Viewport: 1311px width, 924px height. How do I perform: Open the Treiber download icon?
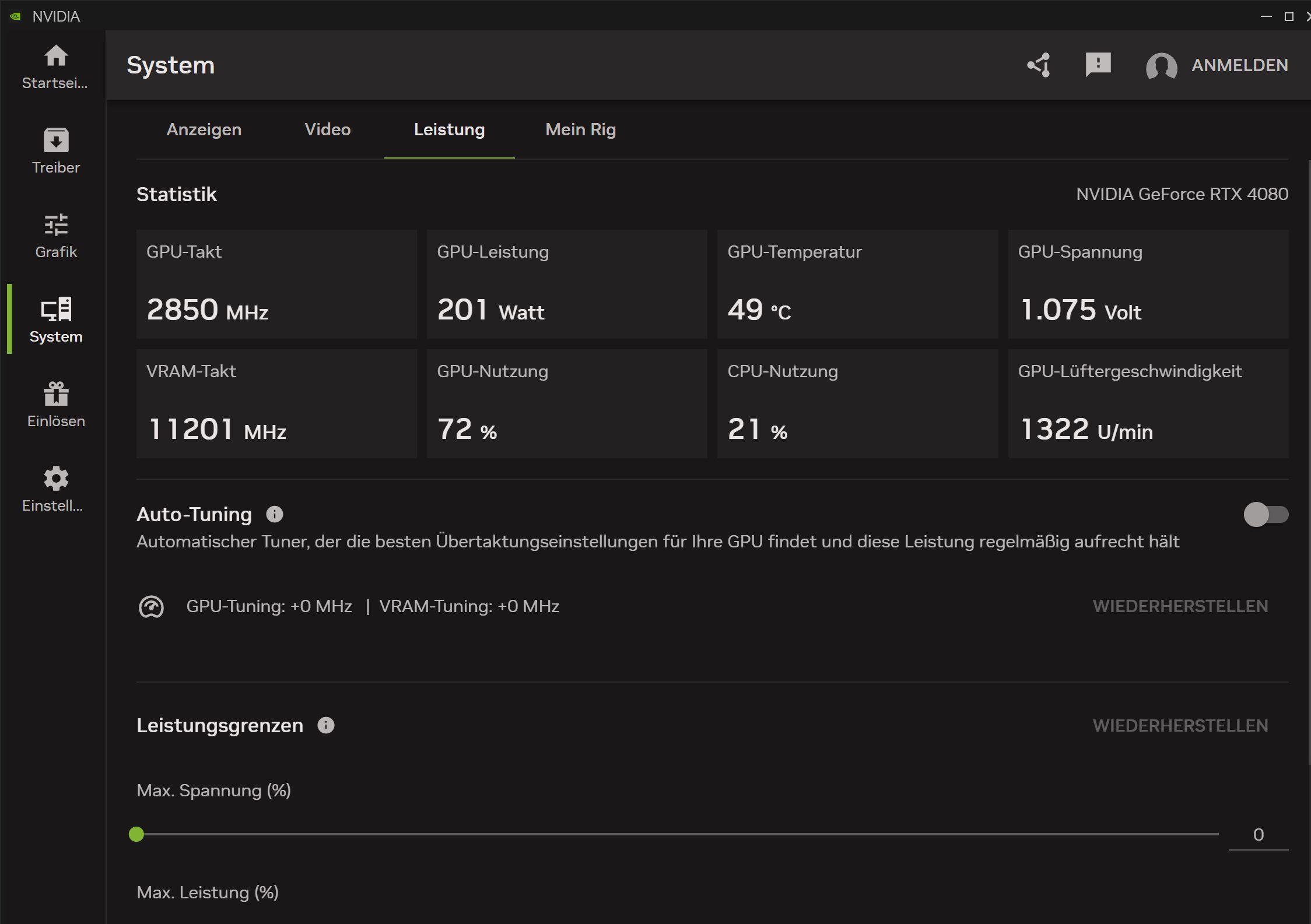pyautogui.click(x=56, y=140)
